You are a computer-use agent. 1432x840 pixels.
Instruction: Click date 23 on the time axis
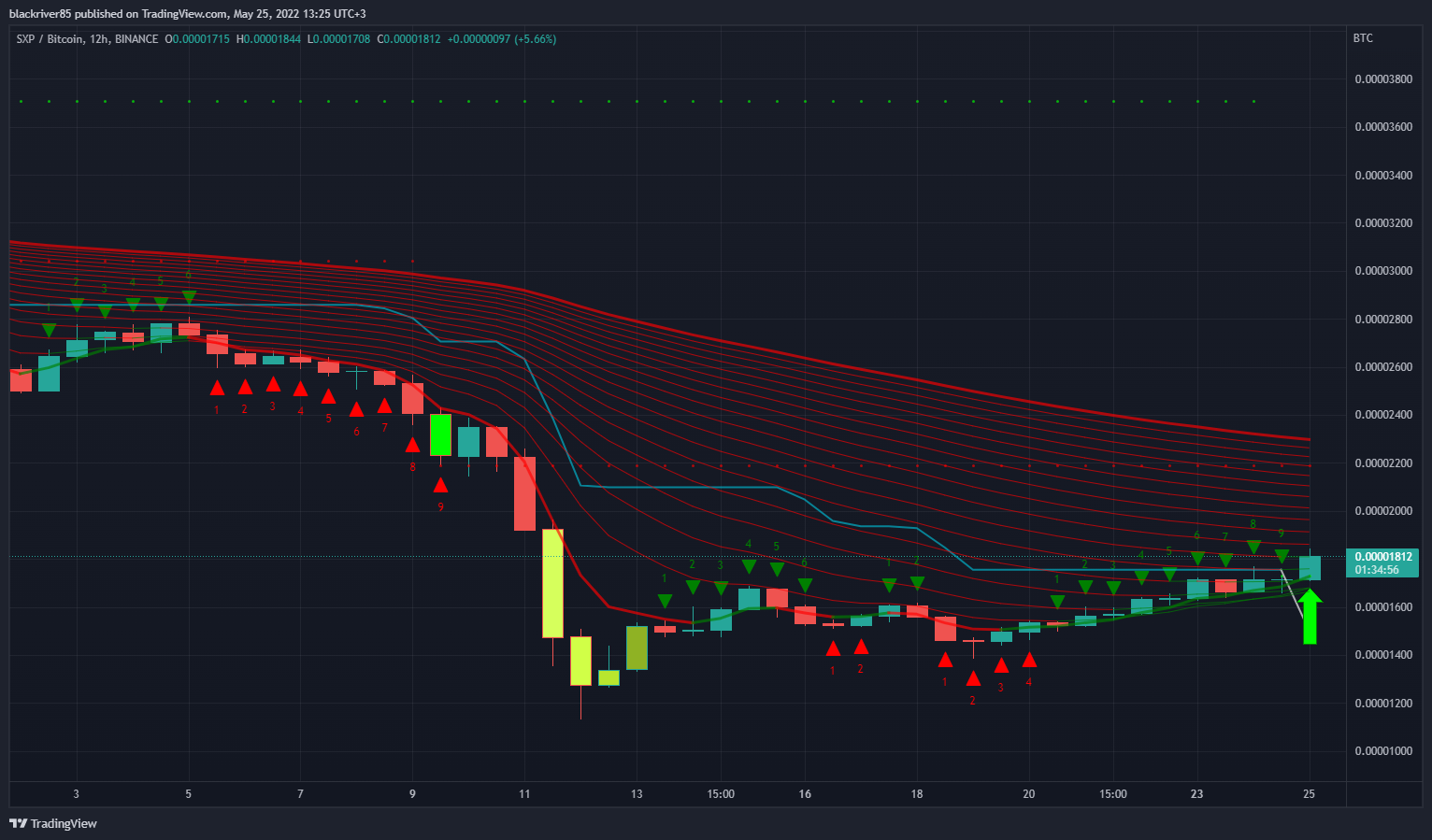(x=1197, y=794)
